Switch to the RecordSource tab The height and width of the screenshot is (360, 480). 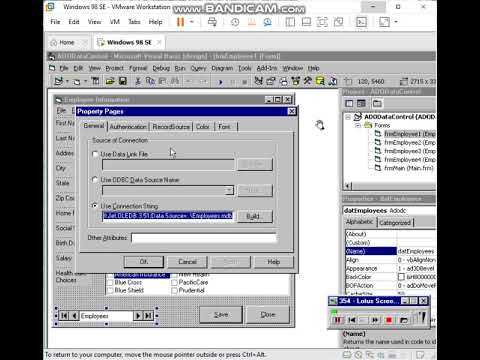[x=171, y=127]
